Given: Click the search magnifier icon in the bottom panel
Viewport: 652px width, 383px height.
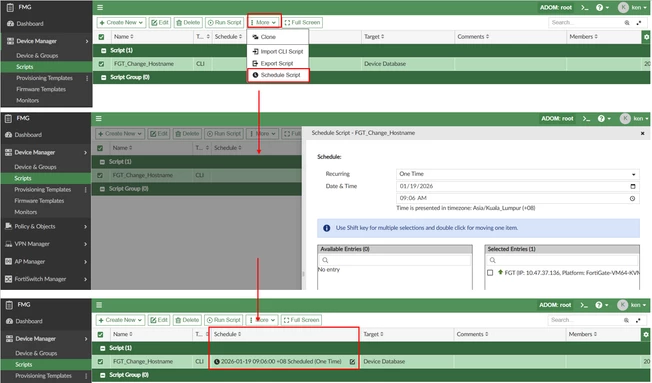Looking at the screenshot, I should click(x=626, y=320).
